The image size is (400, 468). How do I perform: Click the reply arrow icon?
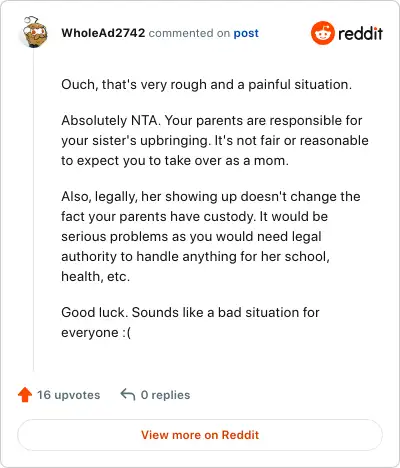pos(128,394)
